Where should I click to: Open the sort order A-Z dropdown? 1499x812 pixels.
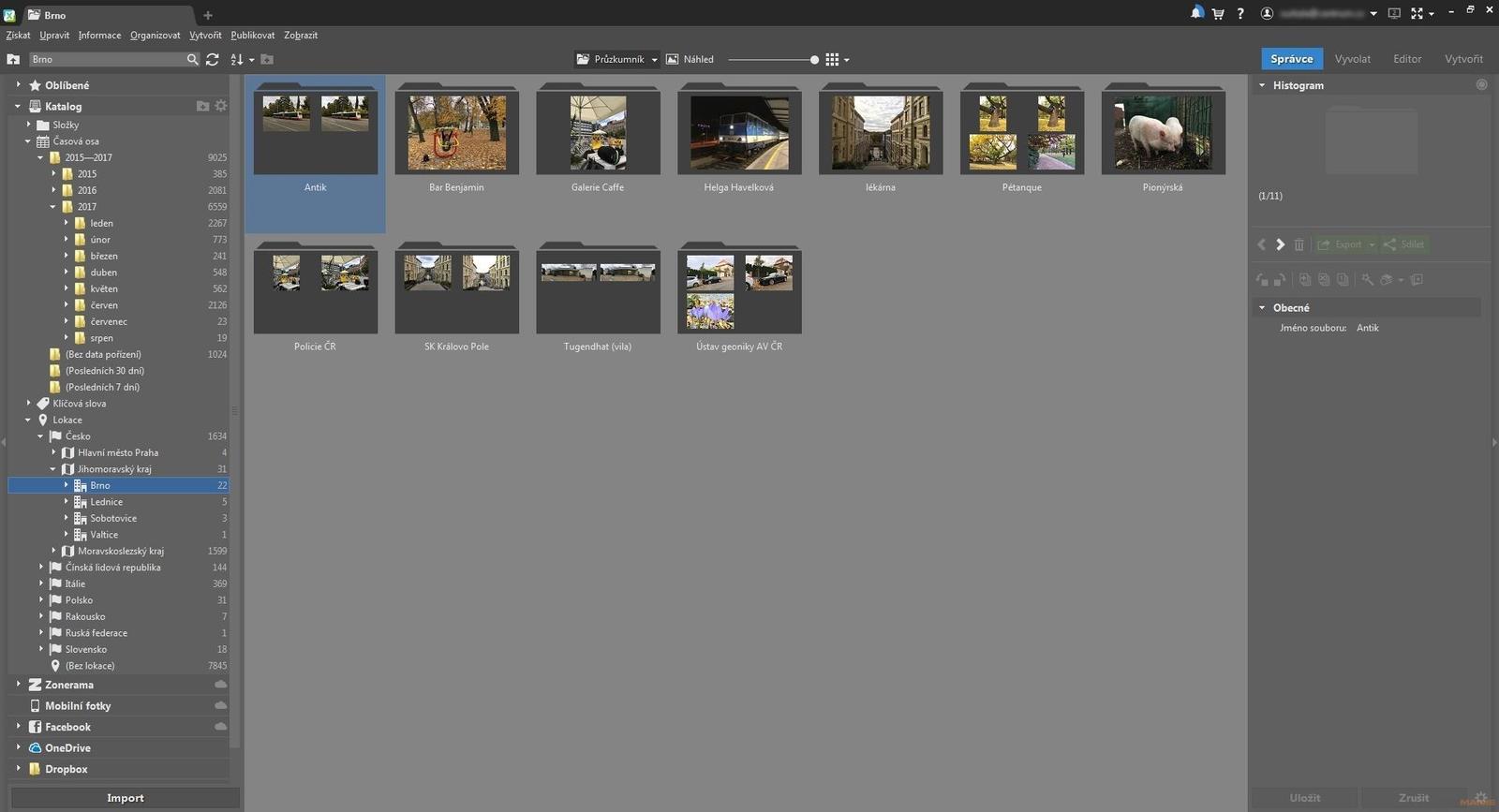[241, 59]
